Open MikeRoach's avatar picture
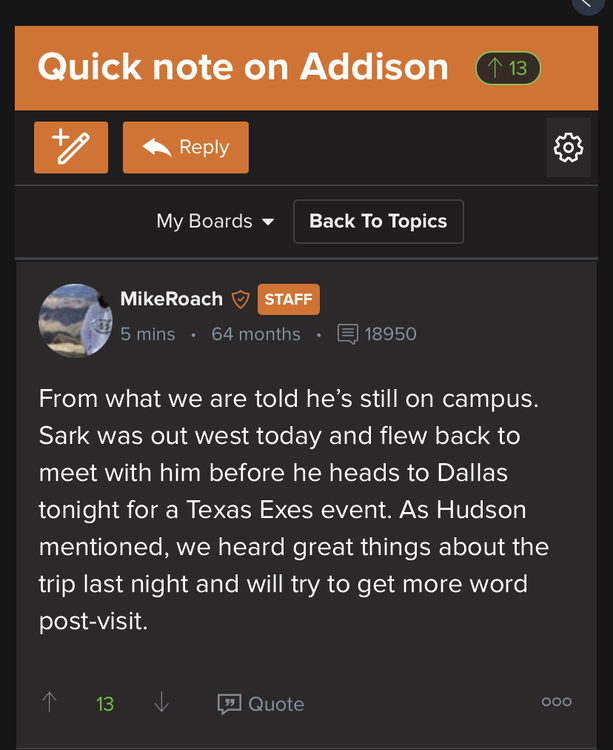The image size is (613, 750). (x=75, y=320)
